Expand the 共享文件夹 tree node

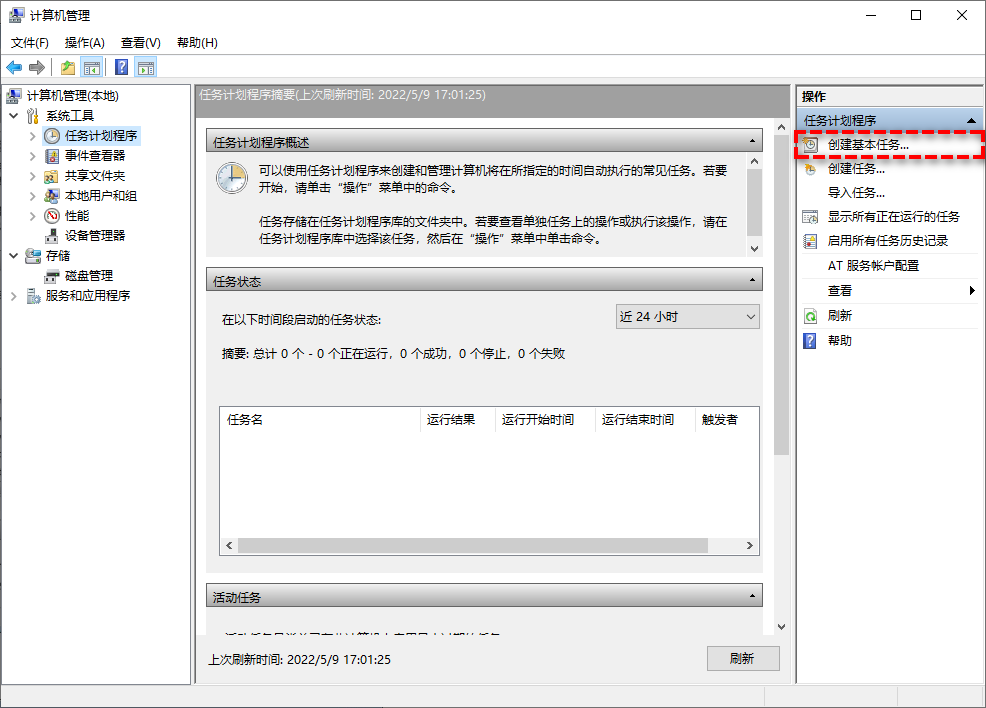33,176
